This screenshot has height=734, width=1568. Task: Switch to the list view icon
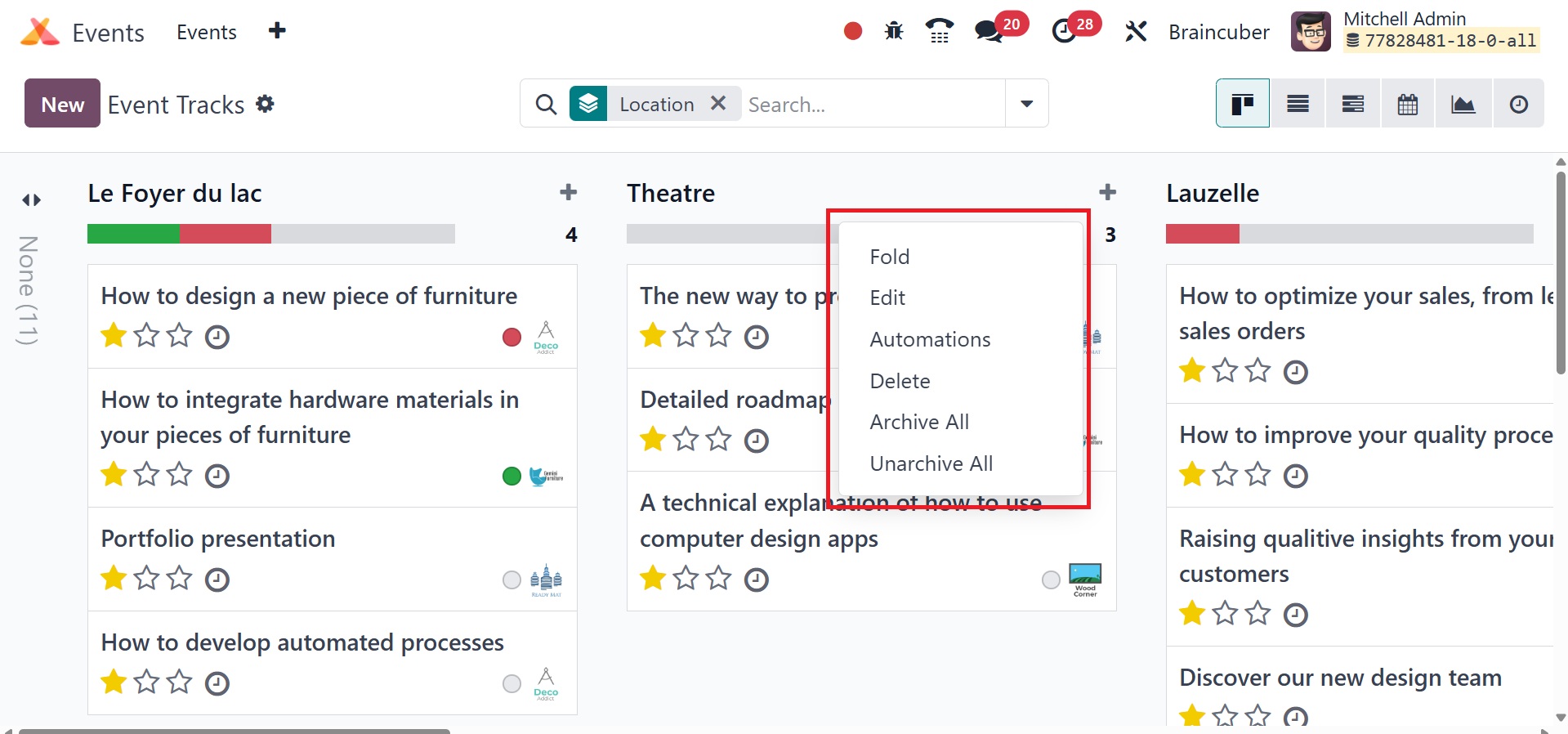1298,104
